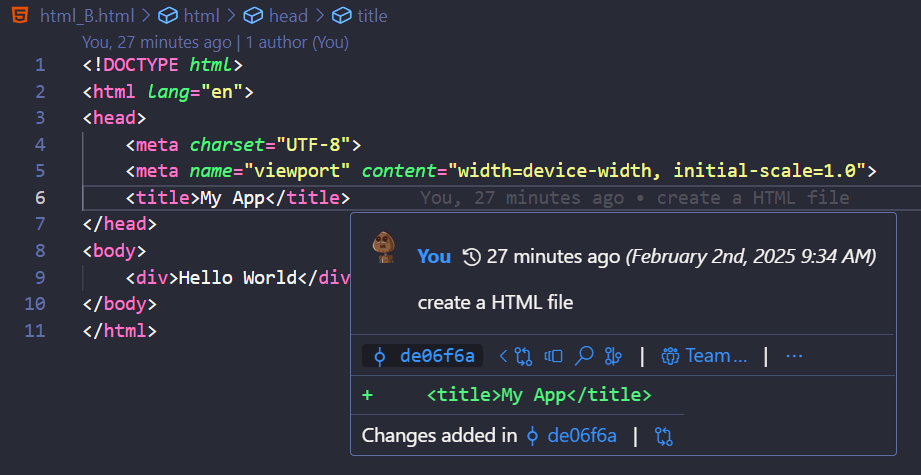Click the added diff line '<title>My App</title>' in the hover
This screenshot has width=921, height=475.
tap(539, 395)
